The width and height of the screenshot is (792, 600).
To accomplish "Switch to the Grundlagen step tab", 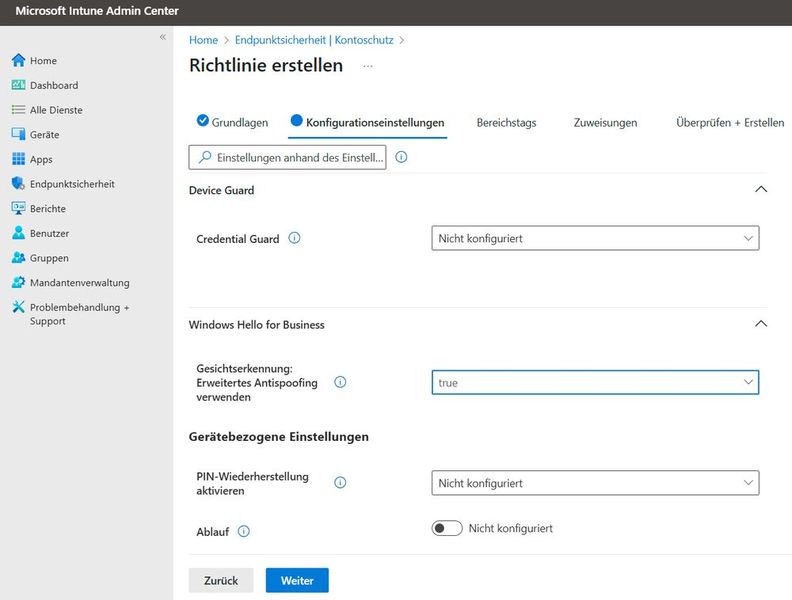I will [x=232, y=122].
